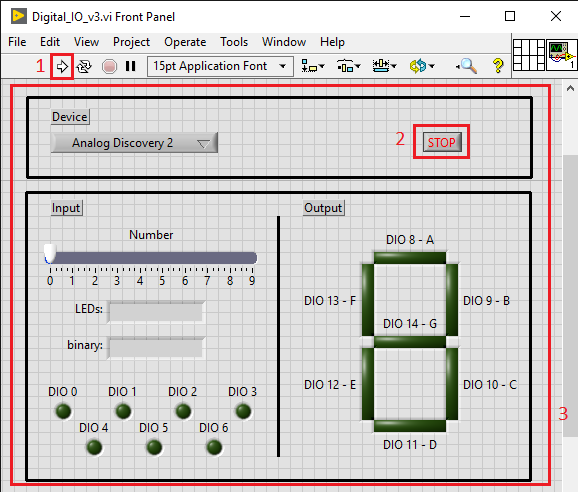The height and width of the screenshot is (492, 578).
Task: Click the Abort Execution icon
Action: [x=109, y=67]
